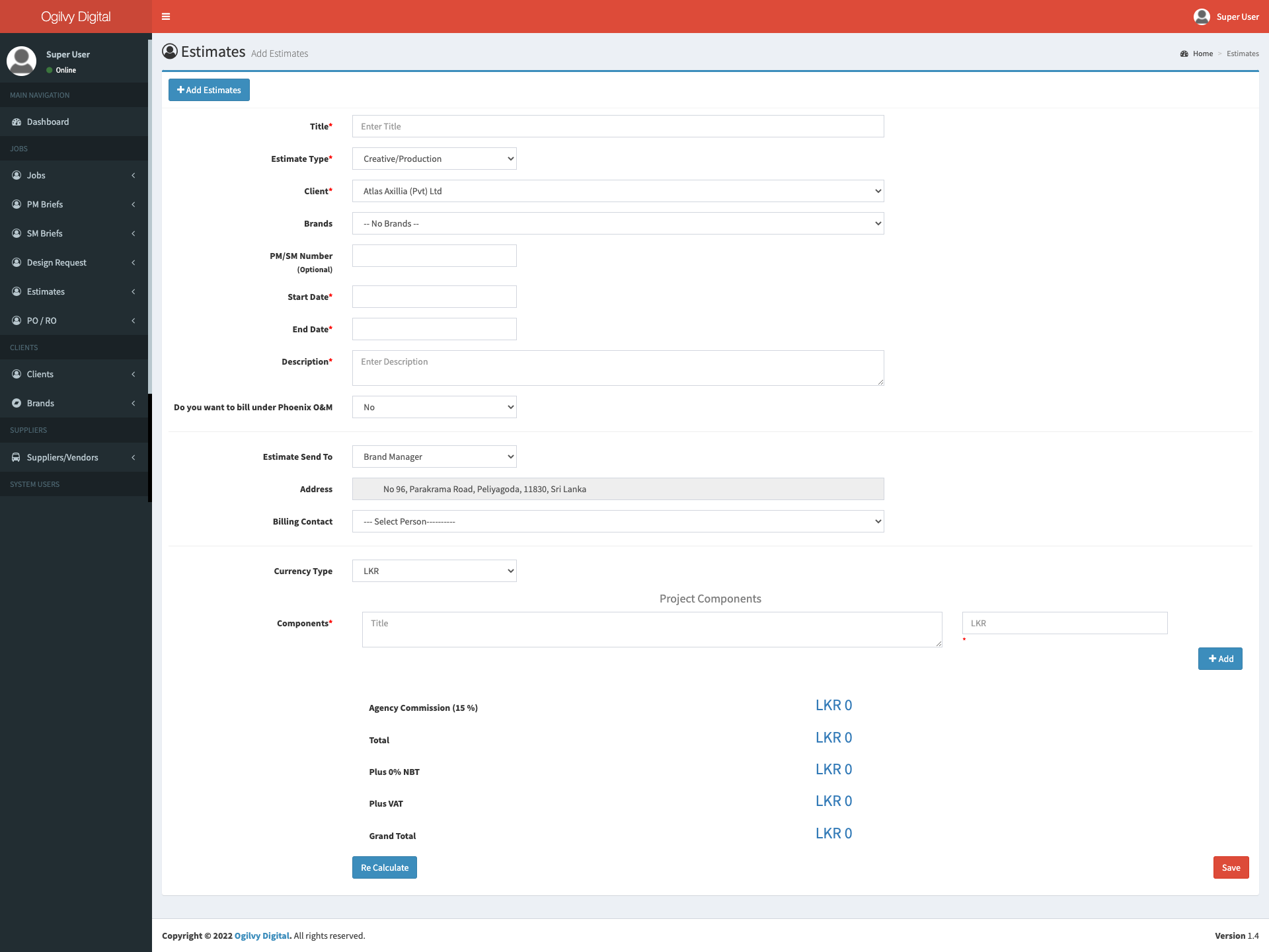Open the Estimate Type dropdown
Image resolution: width=1269 pixels, height=952 pixels.
[x=434, y=159]
